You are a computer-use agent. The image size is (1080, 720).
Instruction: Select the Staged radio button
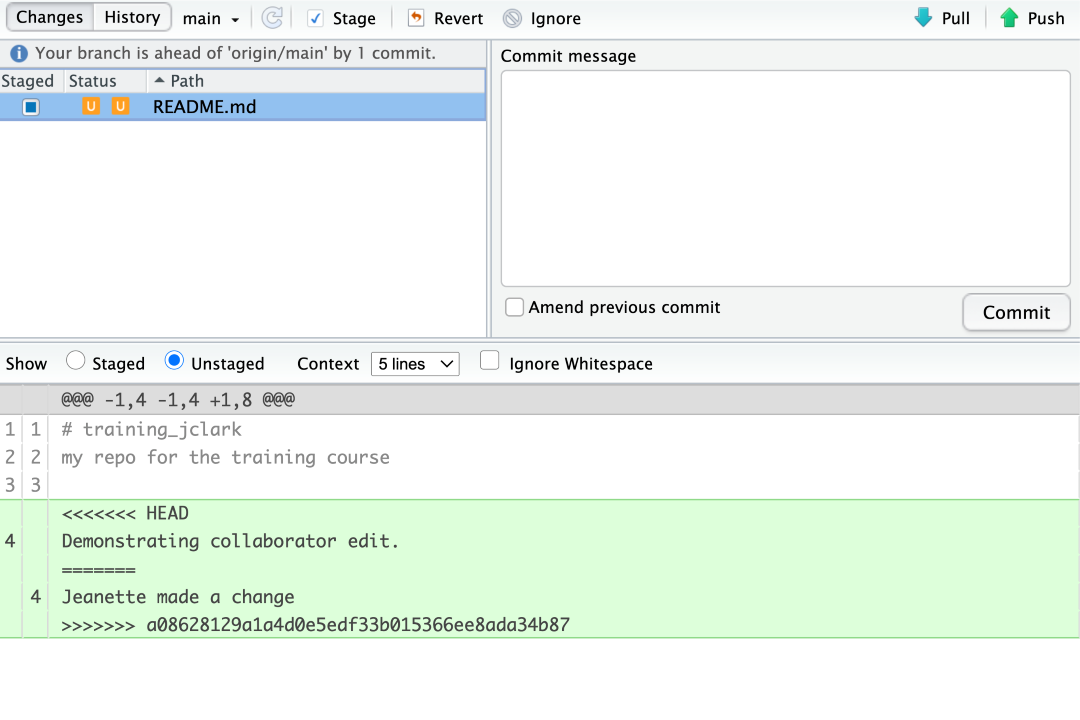click(x=75, y=361)
